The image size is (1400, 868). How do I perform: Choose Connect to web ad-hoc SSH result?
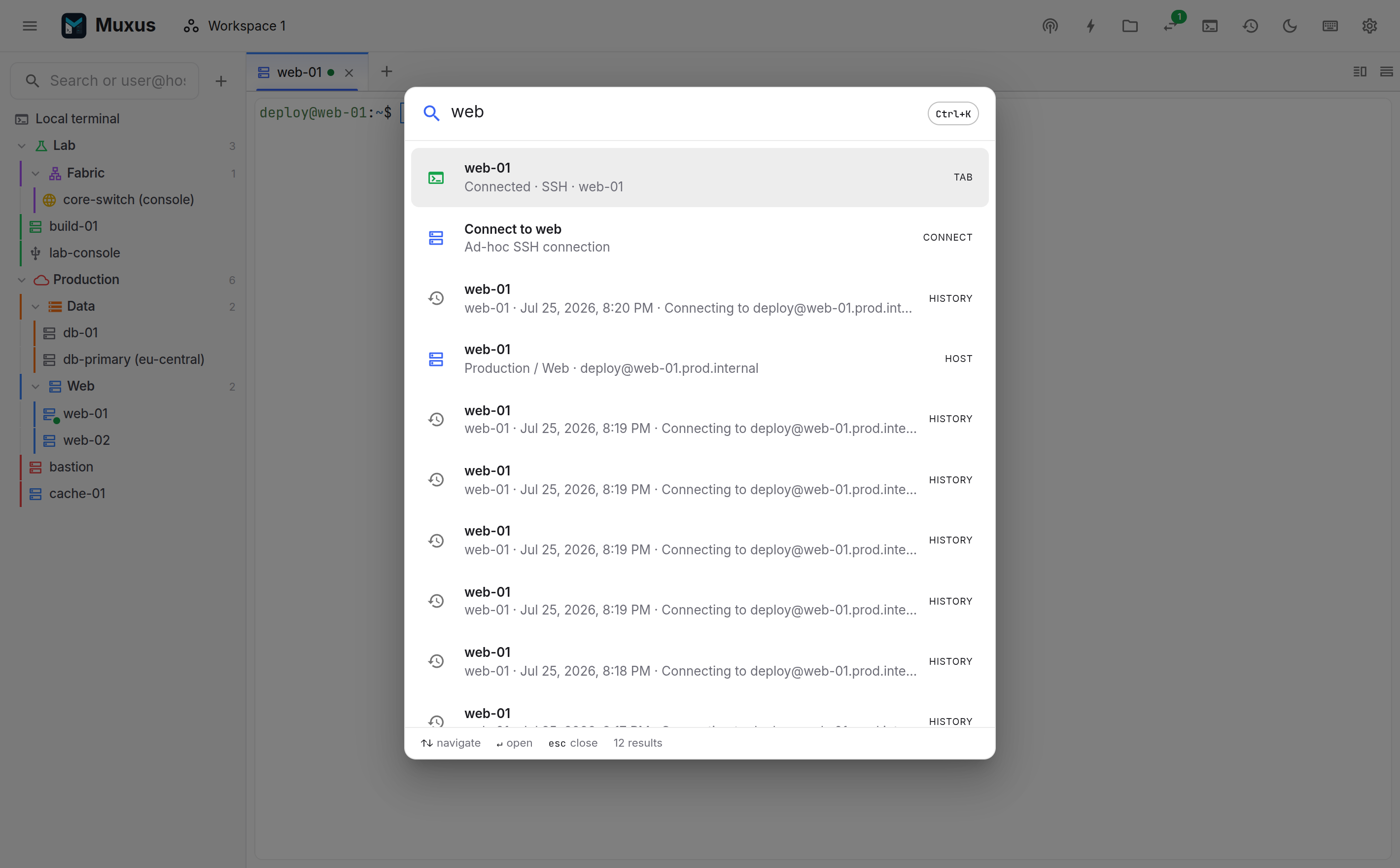(x=700, y=238)
